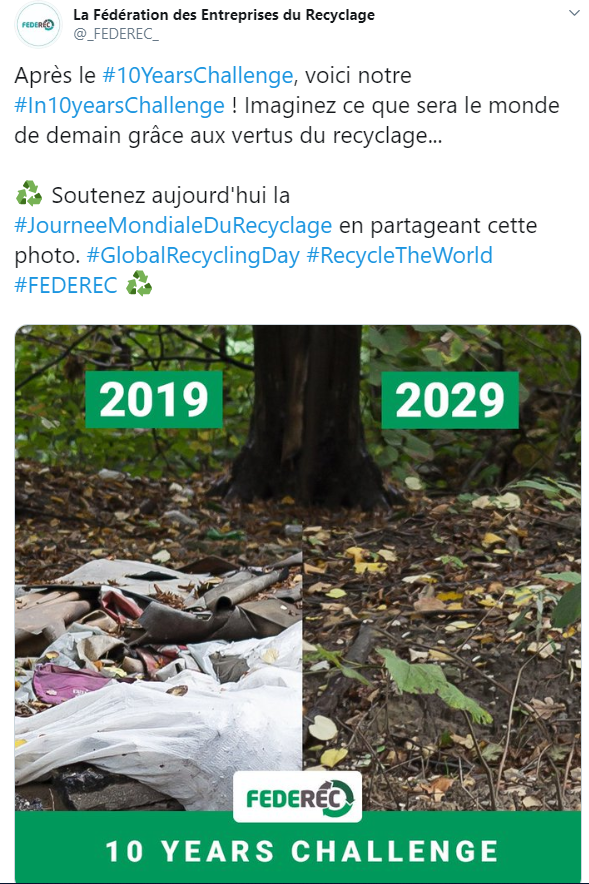
Task: Click the FEDEREC logo on the image
Action: (x=298, y=797)
